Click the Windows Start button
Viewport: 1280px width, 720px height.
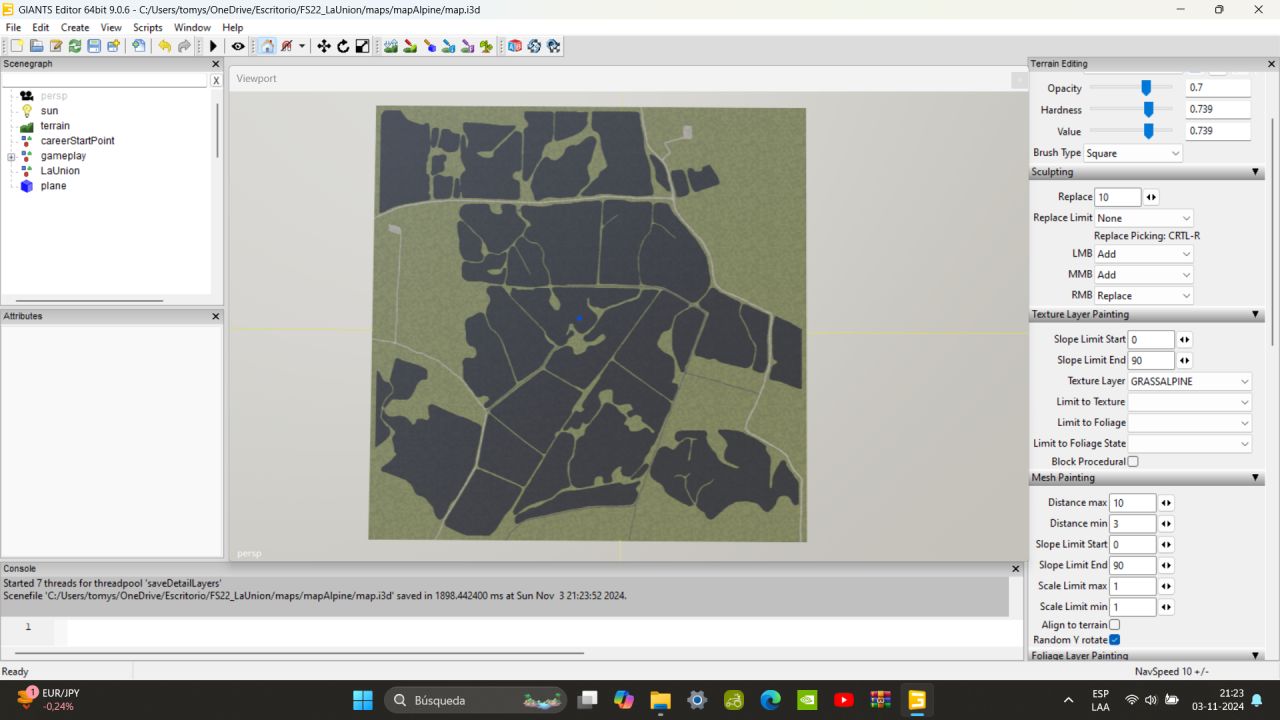(363, 700)
